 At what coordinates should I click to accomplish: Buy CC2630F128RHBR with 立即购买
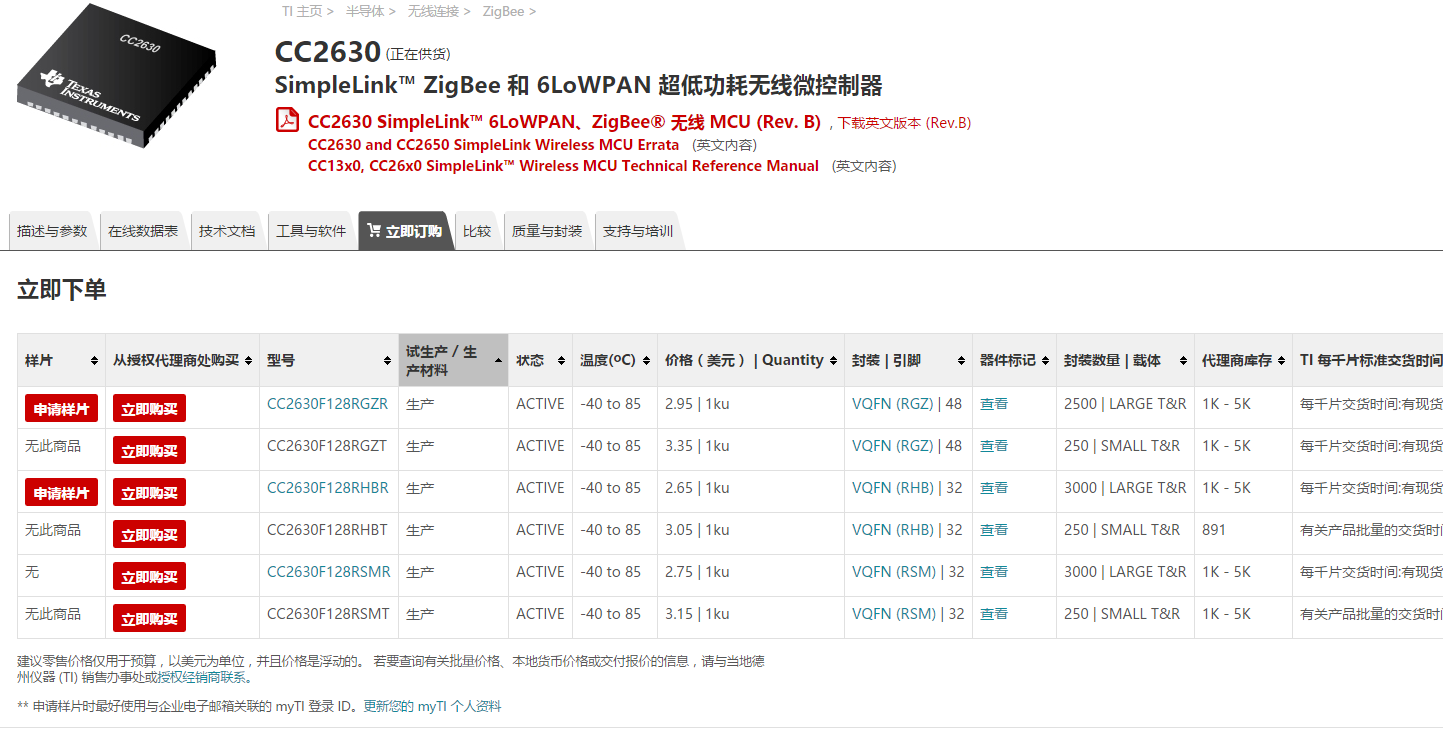(x=149, y=492)
